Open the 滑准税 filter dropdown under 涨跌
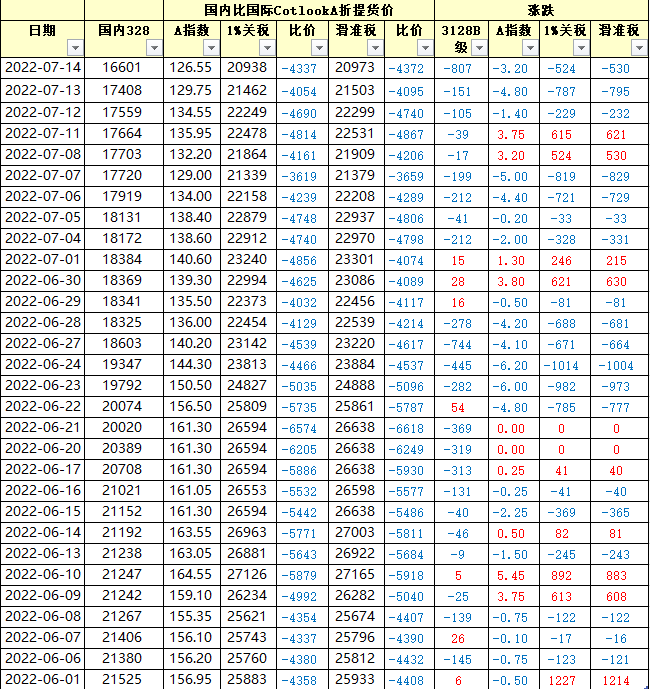 639,47
